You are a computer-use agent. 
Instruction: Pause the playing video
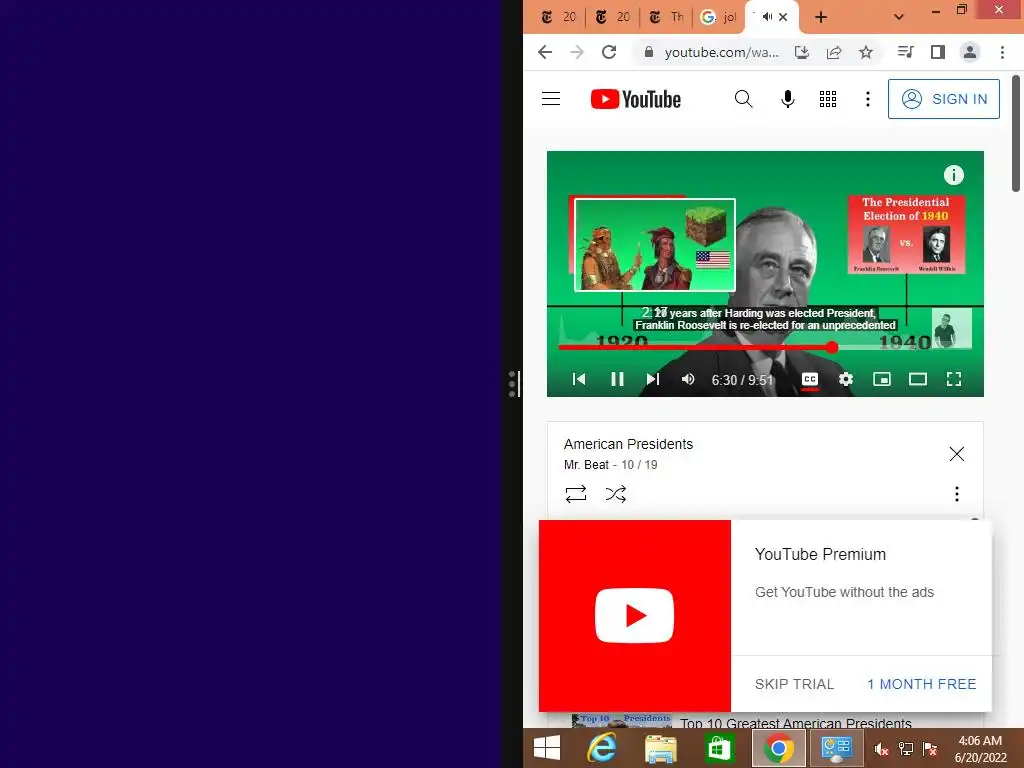[x=617, y=379]
